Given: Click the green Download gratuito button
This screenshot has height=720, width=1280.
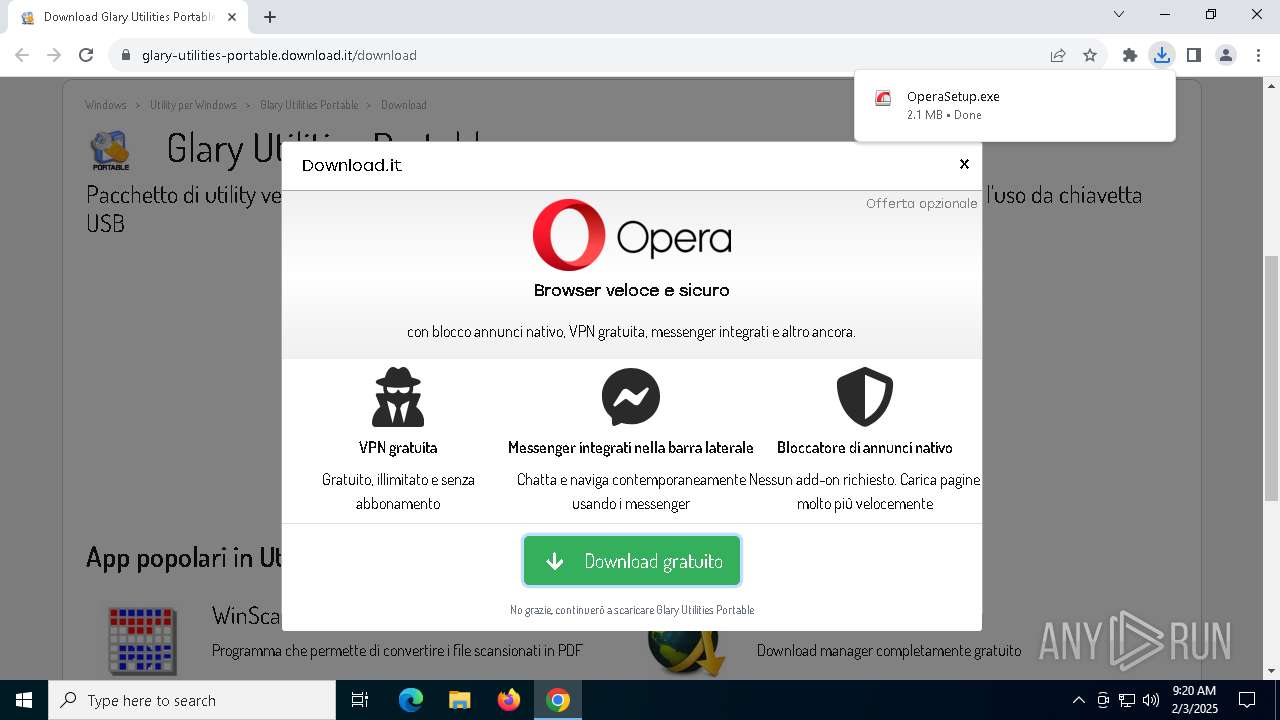Looking at the screenshot, I should point(632,561).
